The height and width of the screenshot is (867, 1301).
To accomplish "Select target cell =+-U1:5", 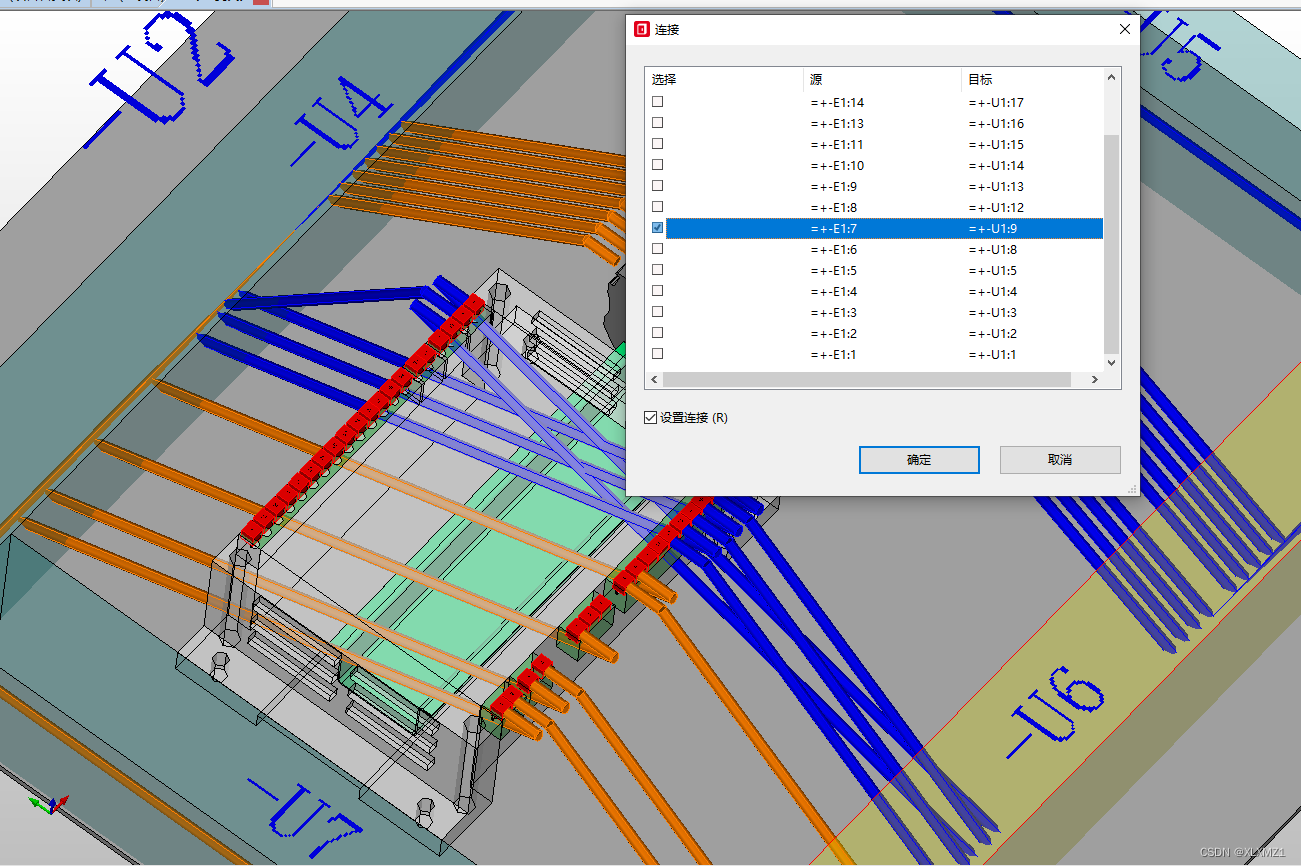I will pos(993,271).
